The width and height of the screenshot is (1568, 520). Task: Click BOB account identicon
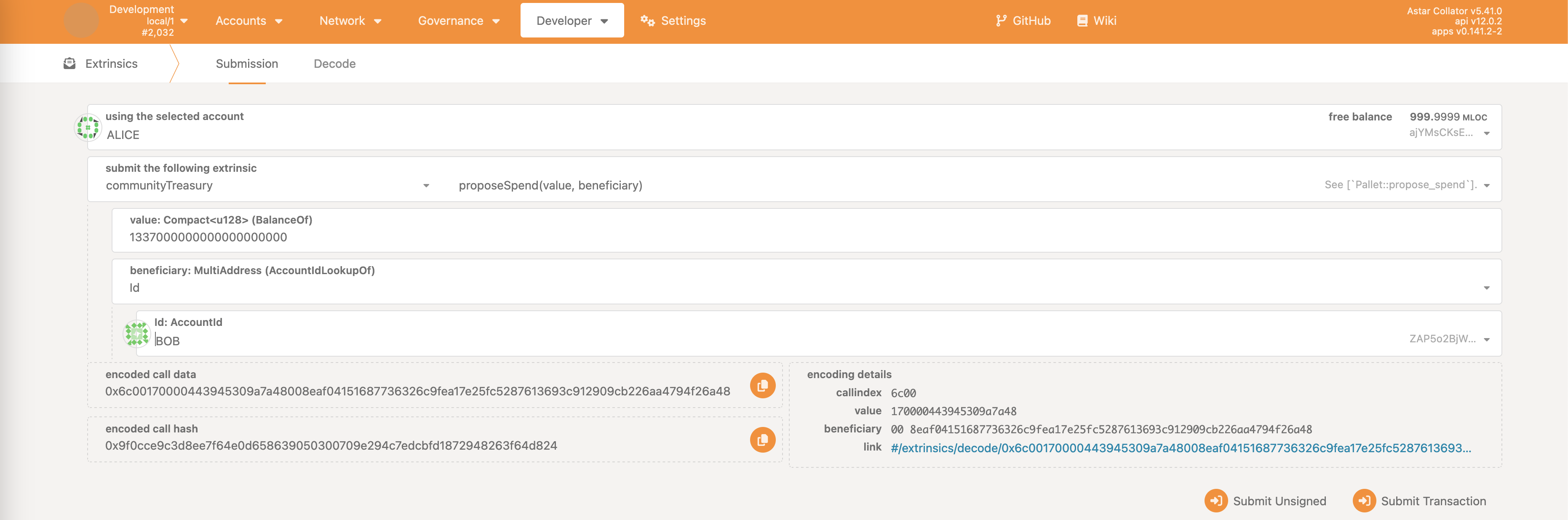tap(136, 334)
